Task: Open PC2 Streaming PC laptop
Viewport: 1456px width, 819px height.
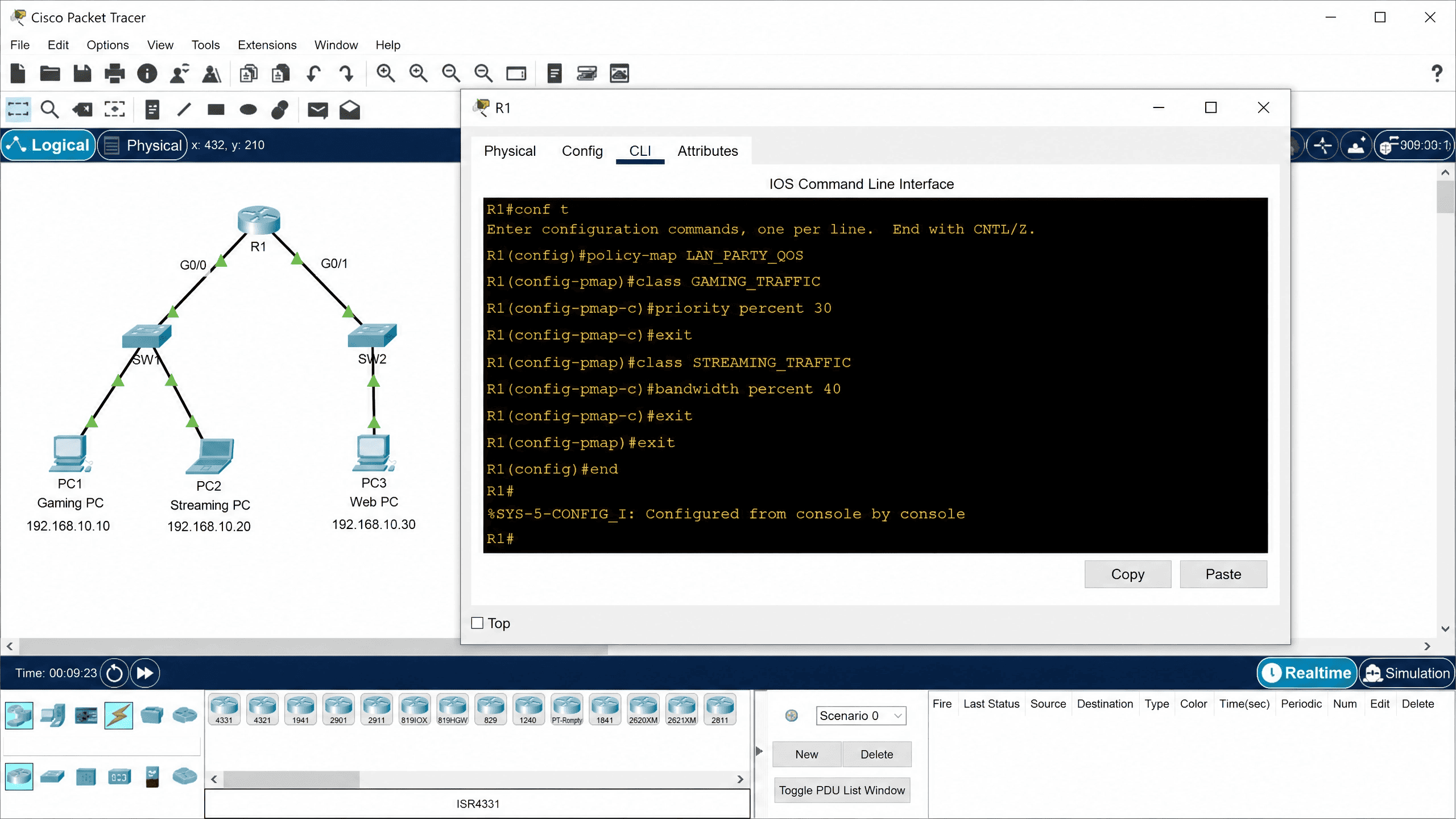Action: pyautogui.click(x=209, y=456)
